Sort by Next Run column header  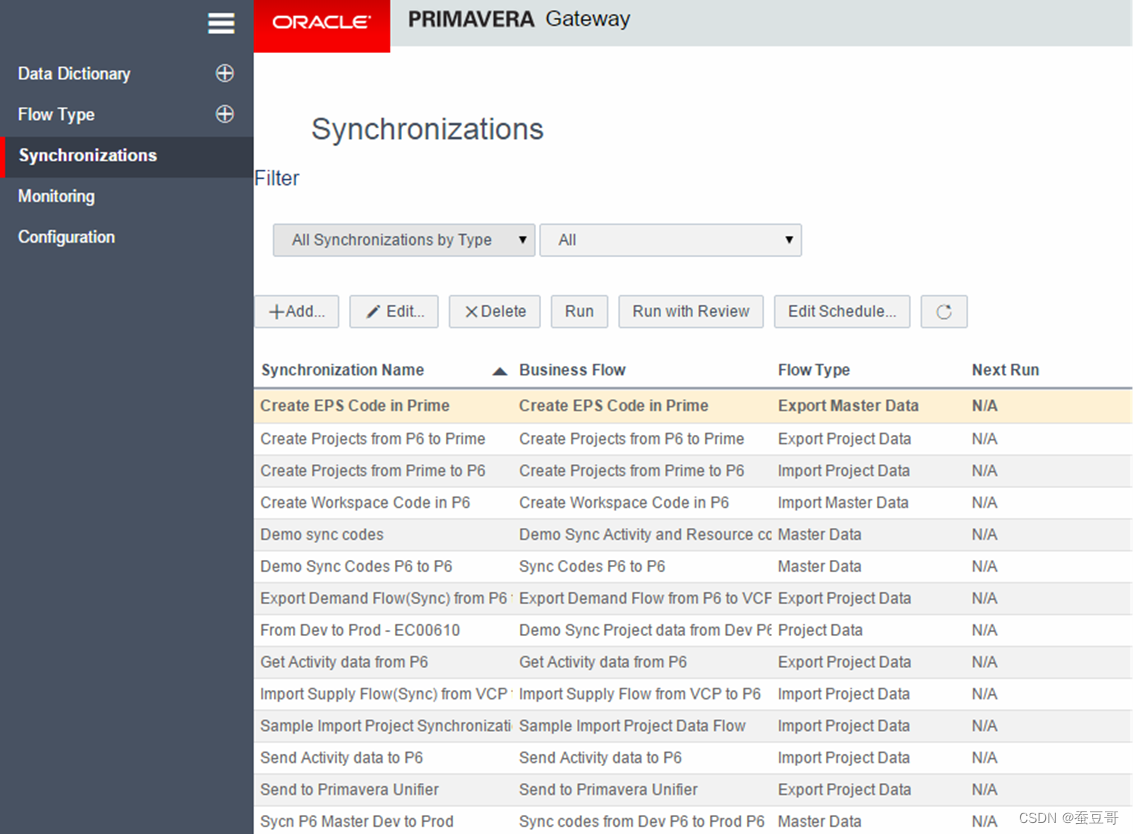pyautogui.click(x=1005, y=370)
